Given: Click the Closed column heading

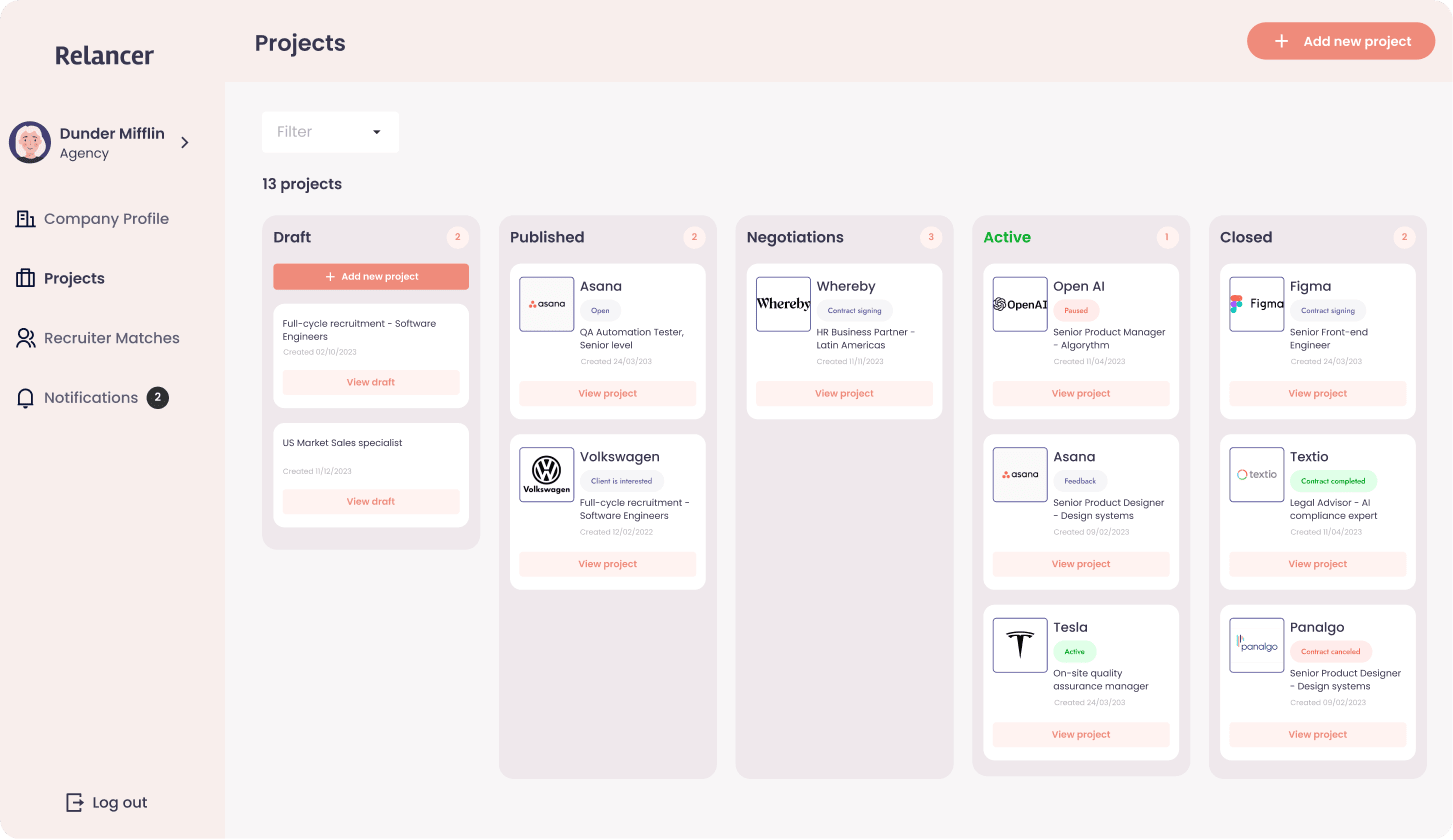Looking at the screenshot, I should pyautogui.click(x=1246, y=237).
